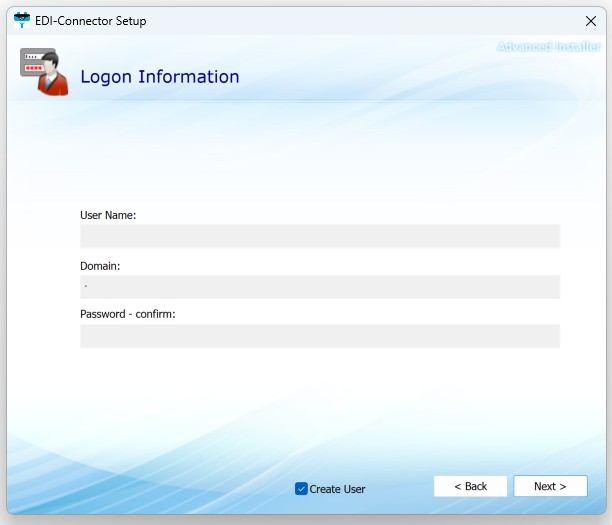Close the EDI-Connector Setup window

click(591, 21)
